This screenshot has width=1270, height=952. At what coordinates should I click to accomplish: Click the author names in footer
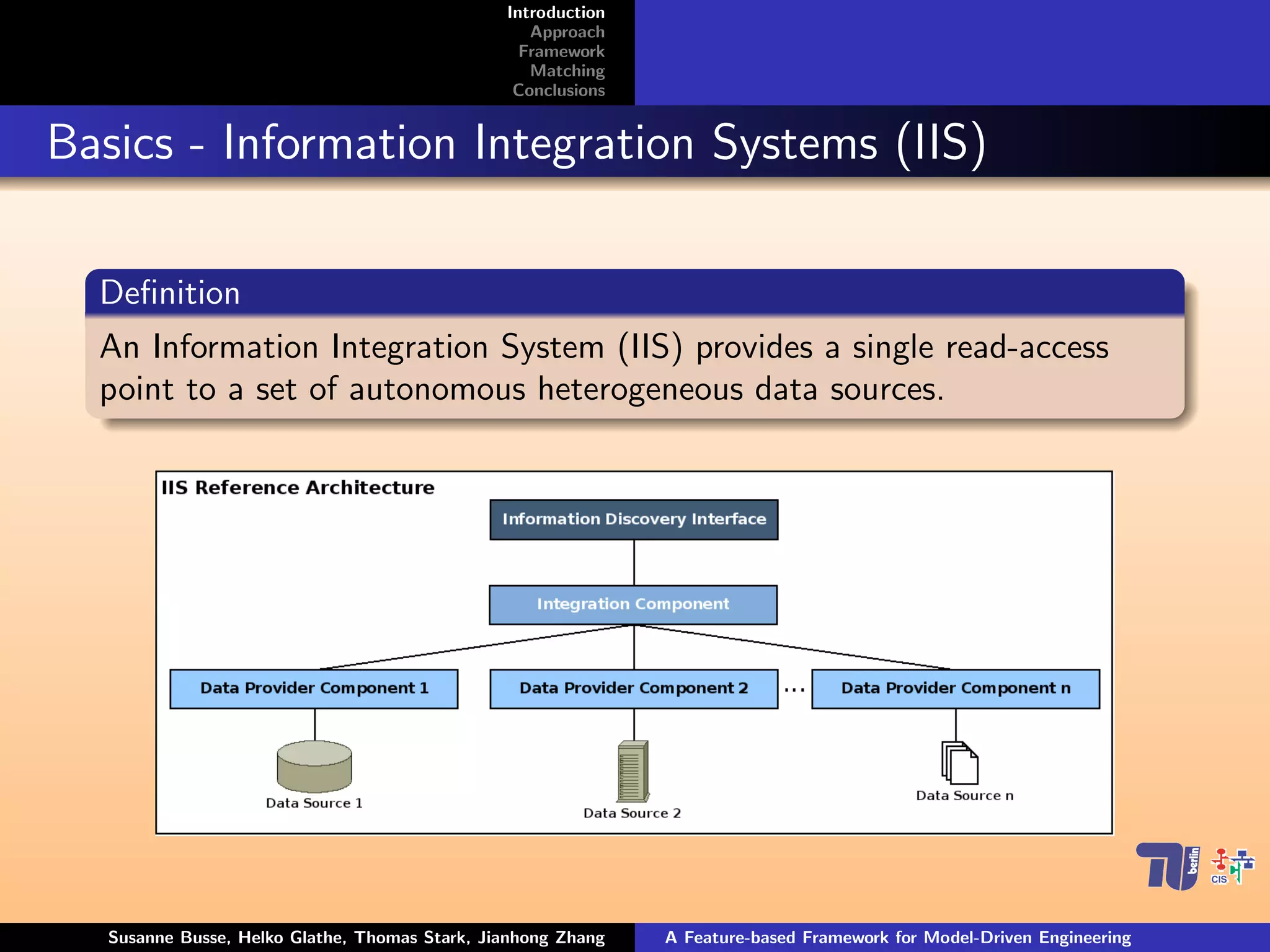(356, 937)
